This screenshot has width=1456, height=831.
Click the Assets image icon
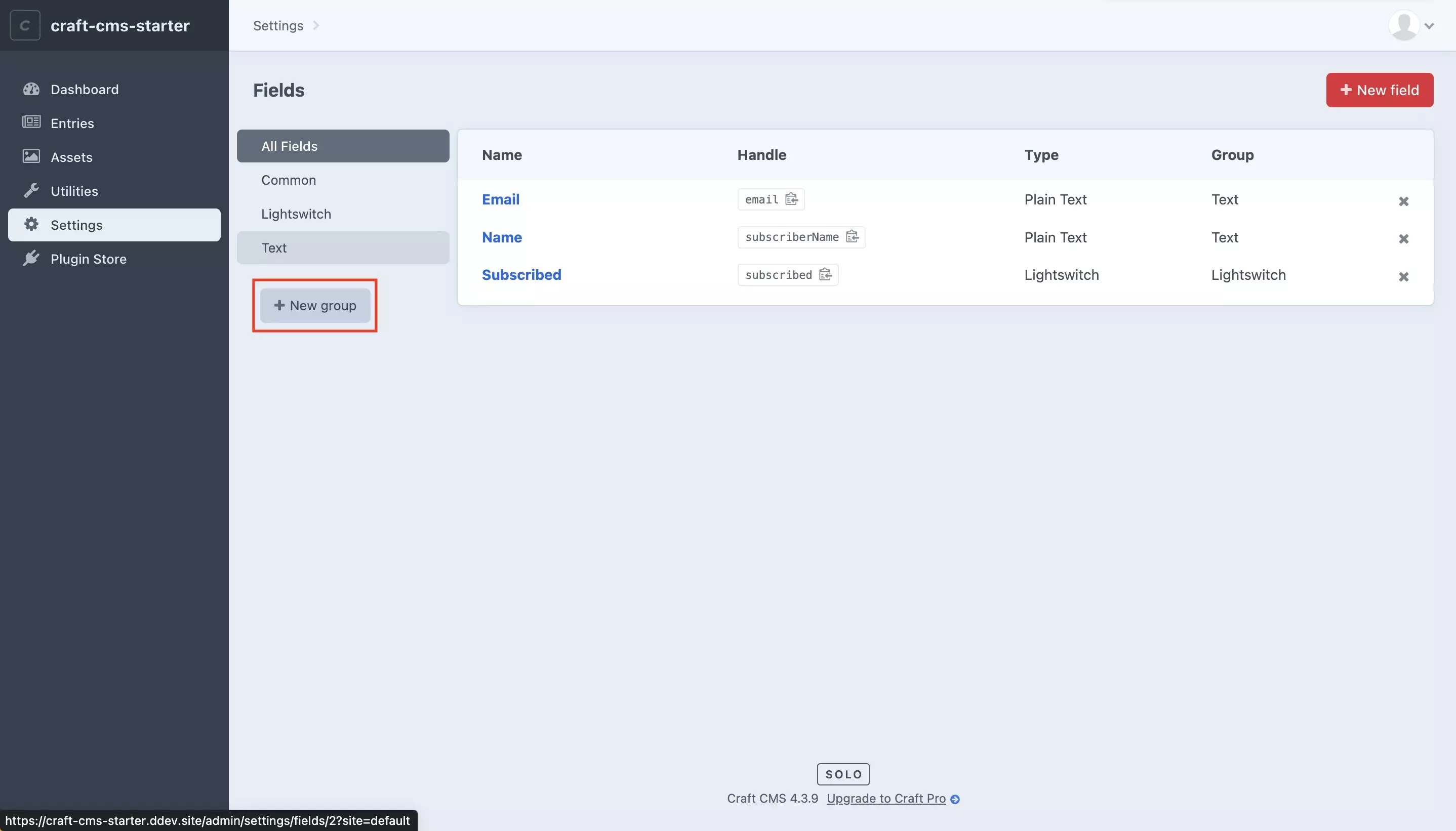(31, 156)
